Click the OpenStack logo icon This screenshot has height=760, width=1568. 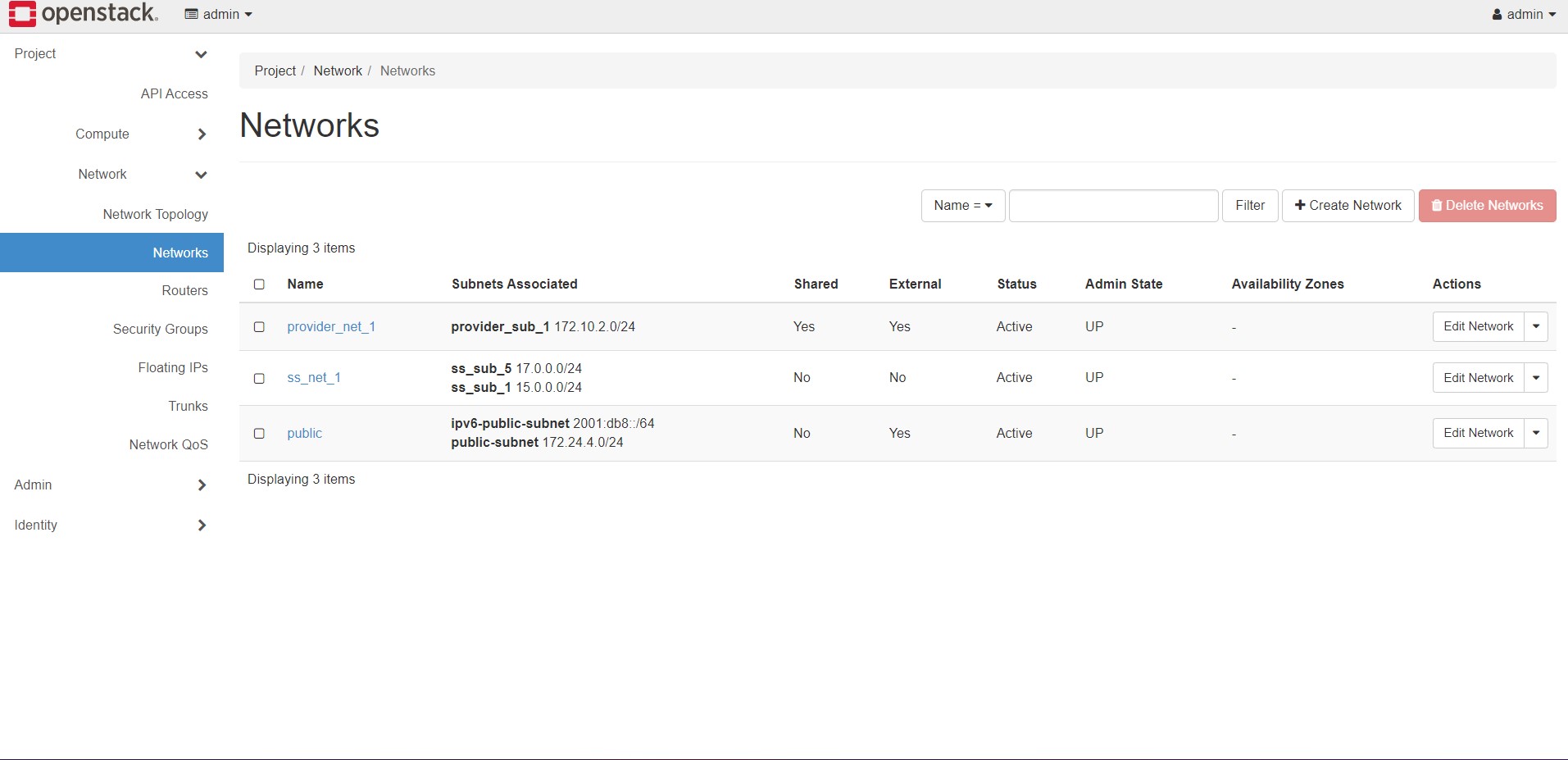(22, 14)
